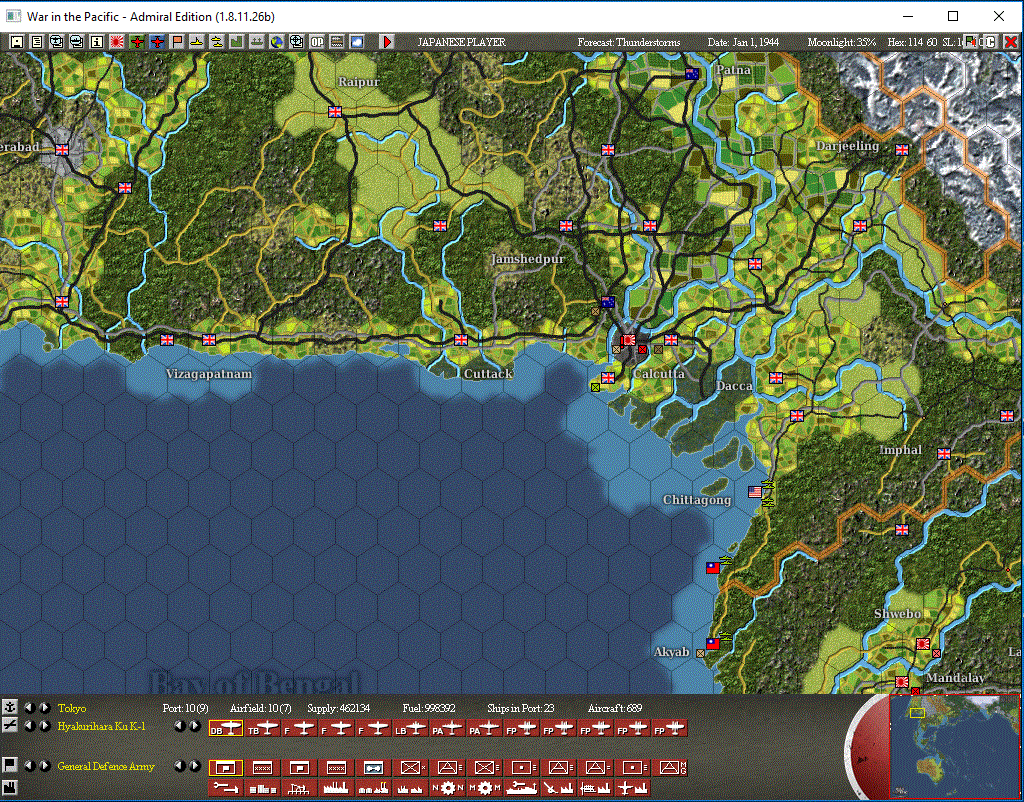
Task: Go to next unit left of General Defence Army
Action: click(44, 765)
